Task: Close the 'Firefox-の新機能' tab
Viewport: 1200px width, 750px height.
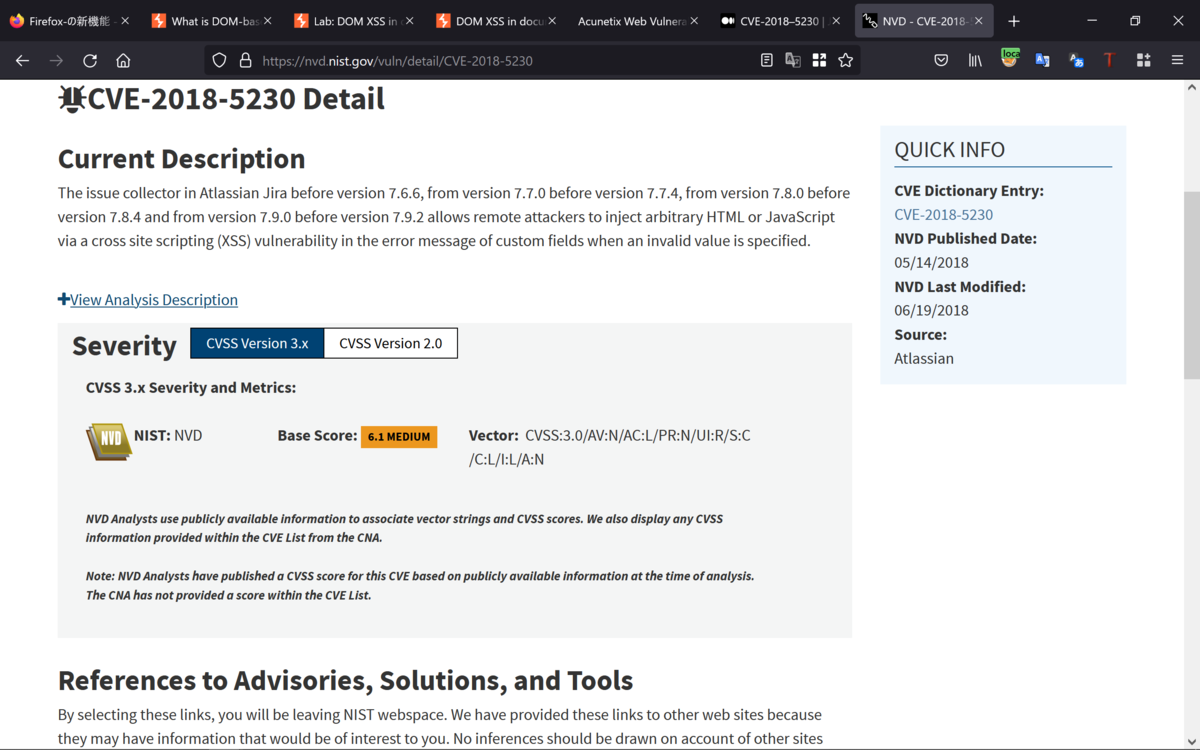Action: pyautogui.click(x=125, y=21)
